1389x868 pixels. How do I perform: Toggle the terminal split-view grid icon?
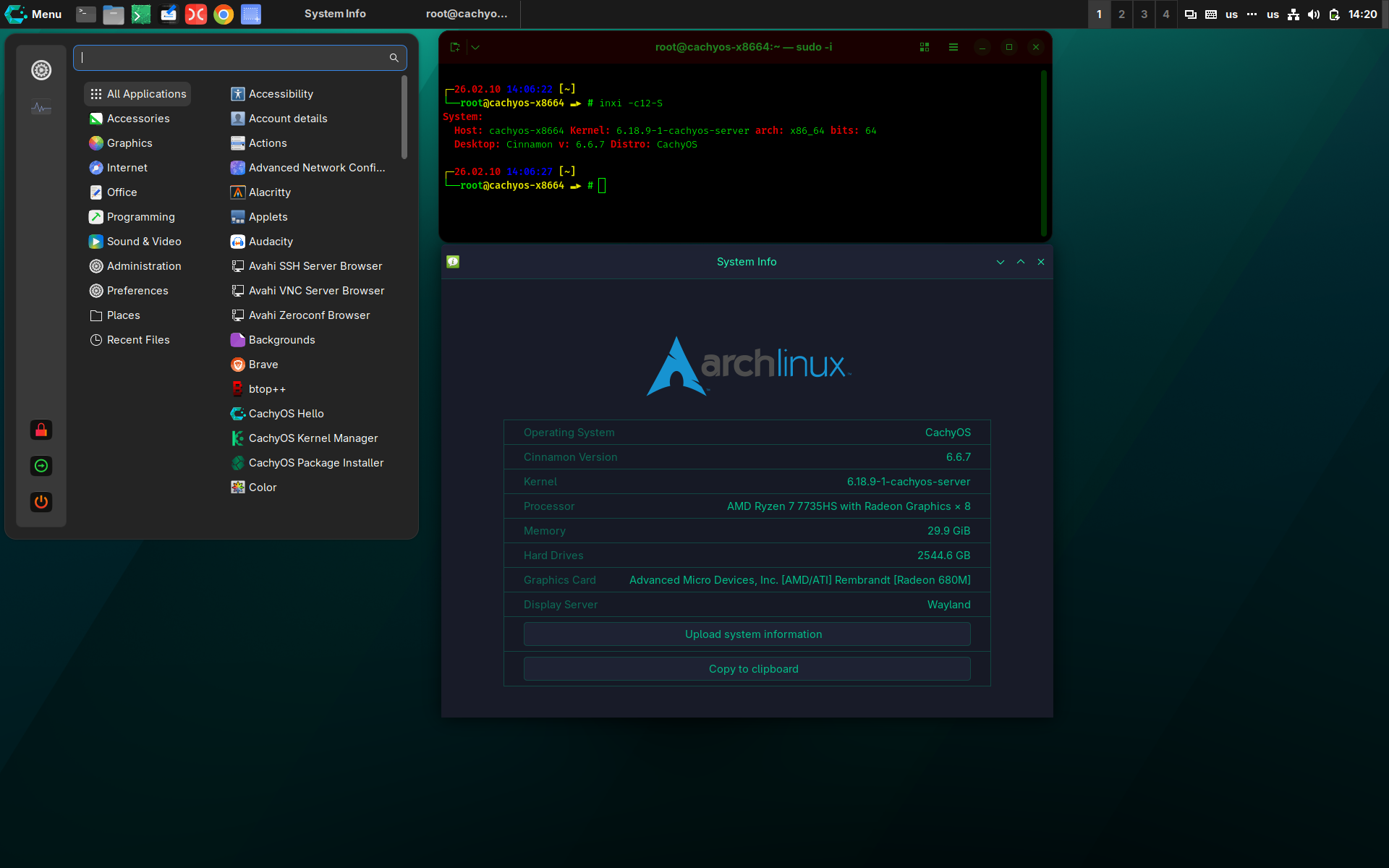[x=925, y=47]
